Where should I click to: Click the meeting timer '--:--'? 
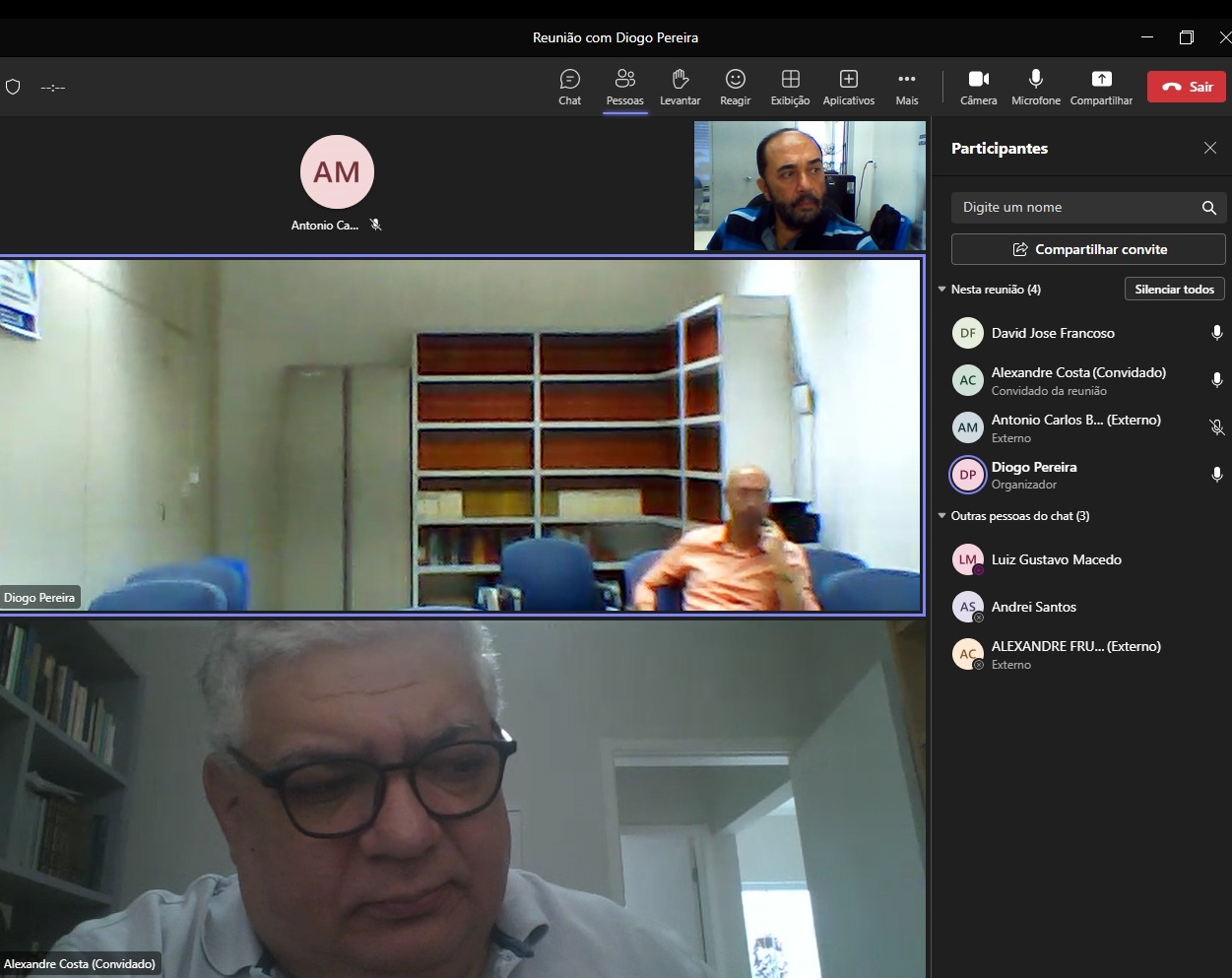tap(53, 88)
